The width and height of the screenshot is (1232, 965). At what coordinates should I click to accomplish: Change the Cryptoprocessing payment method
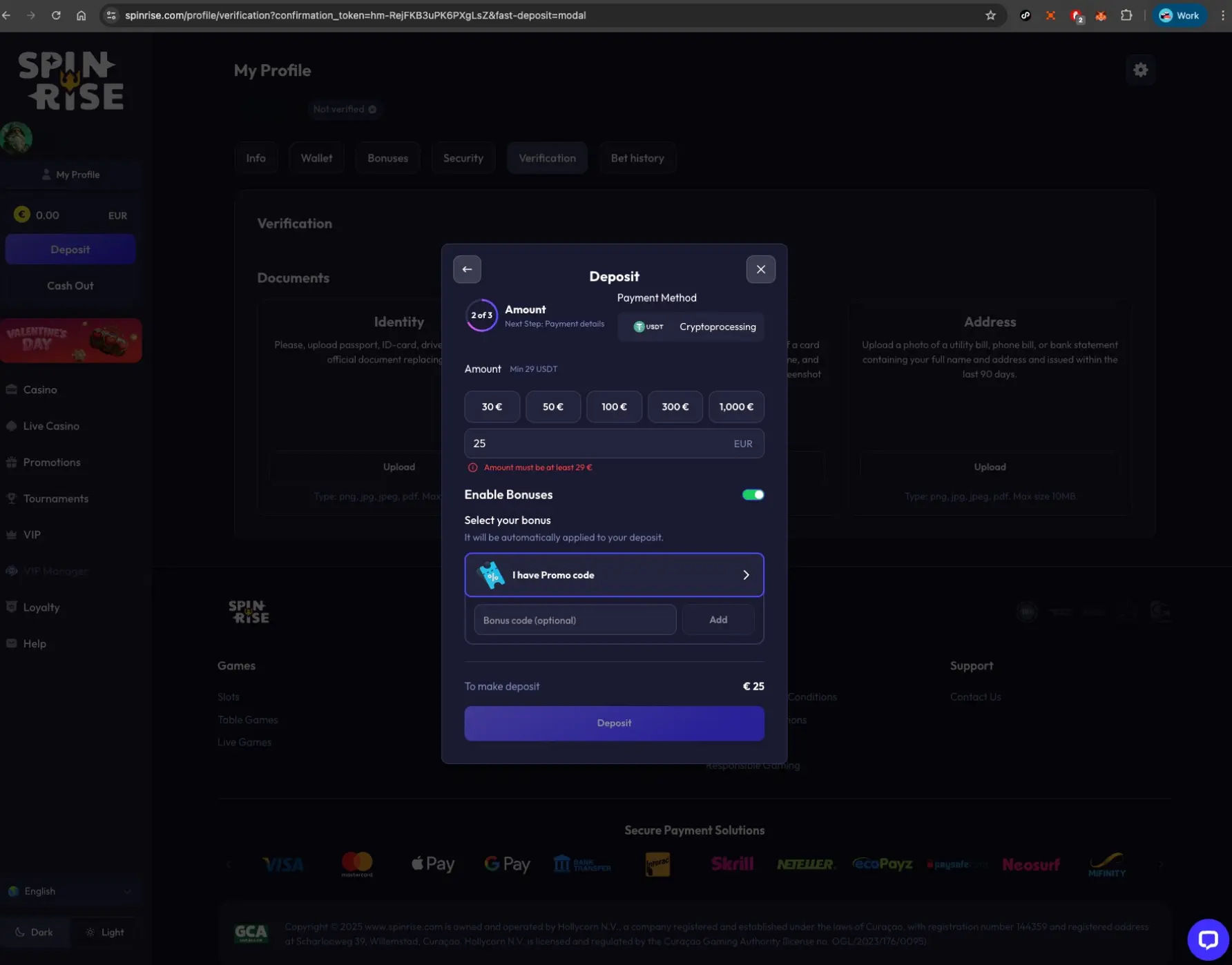coord(691,326)
